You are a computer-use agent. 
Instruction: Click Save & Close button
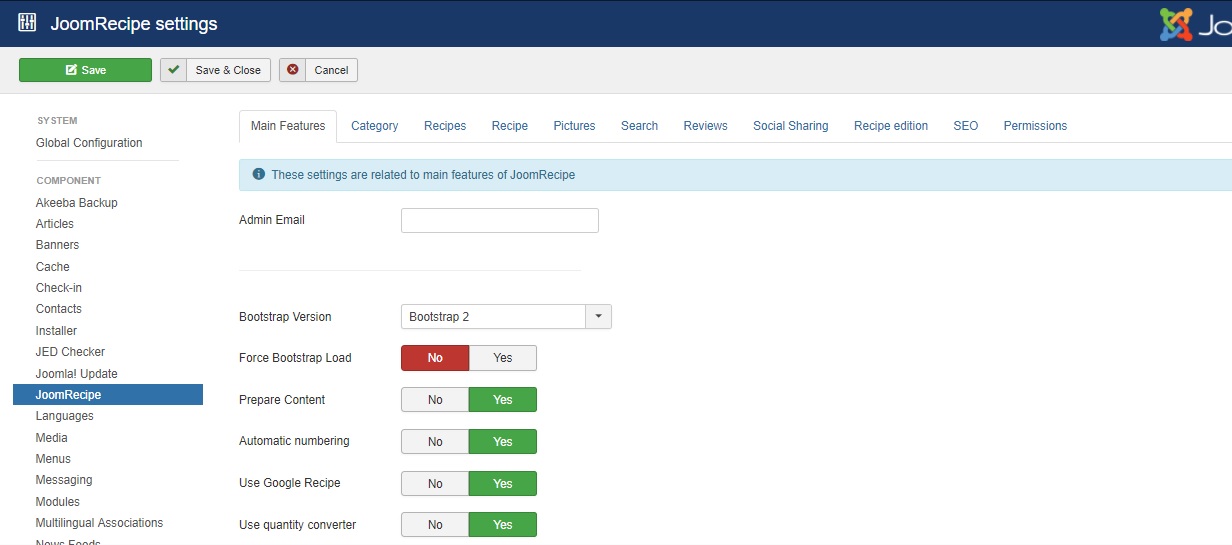(215, 70)
